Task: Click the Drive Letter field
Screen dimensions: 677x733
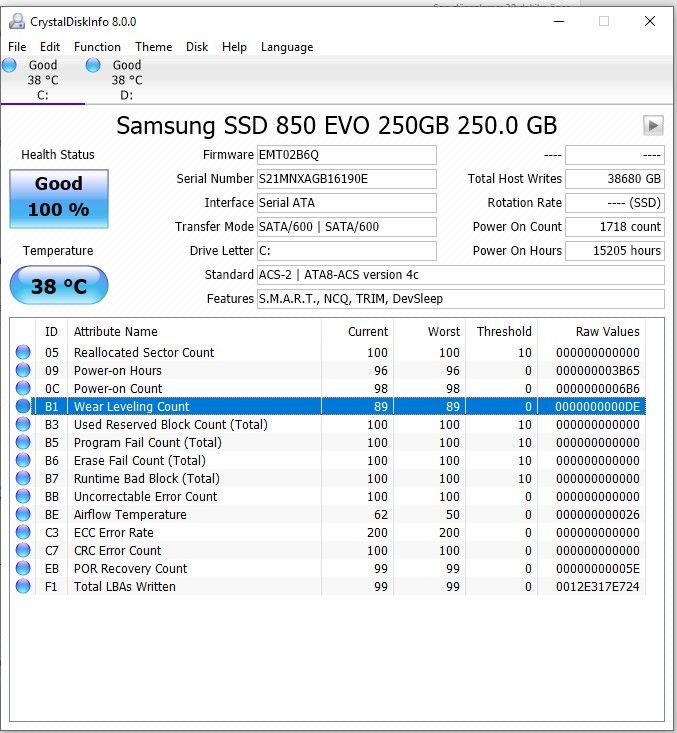Action: [347, 251]
